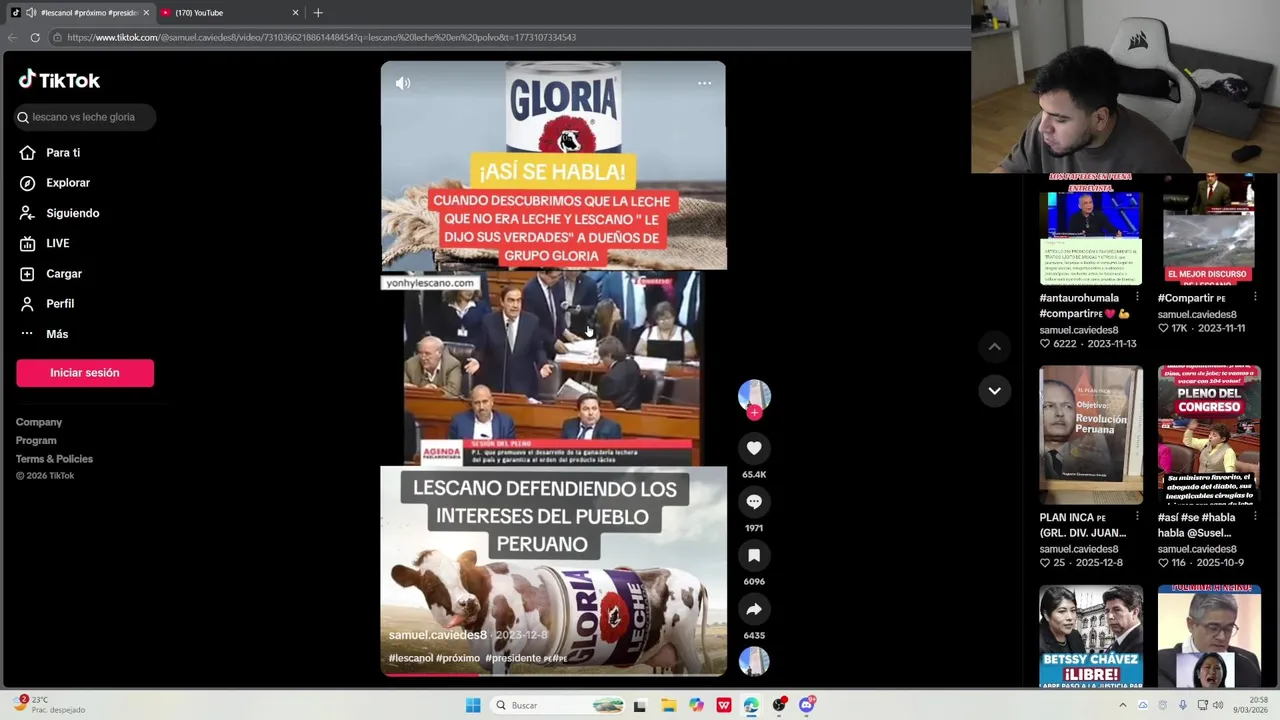This screenshot has height=720, width=1280.
Task: Click the search magnifier icon in TikTok
Action: pos(22,117)
